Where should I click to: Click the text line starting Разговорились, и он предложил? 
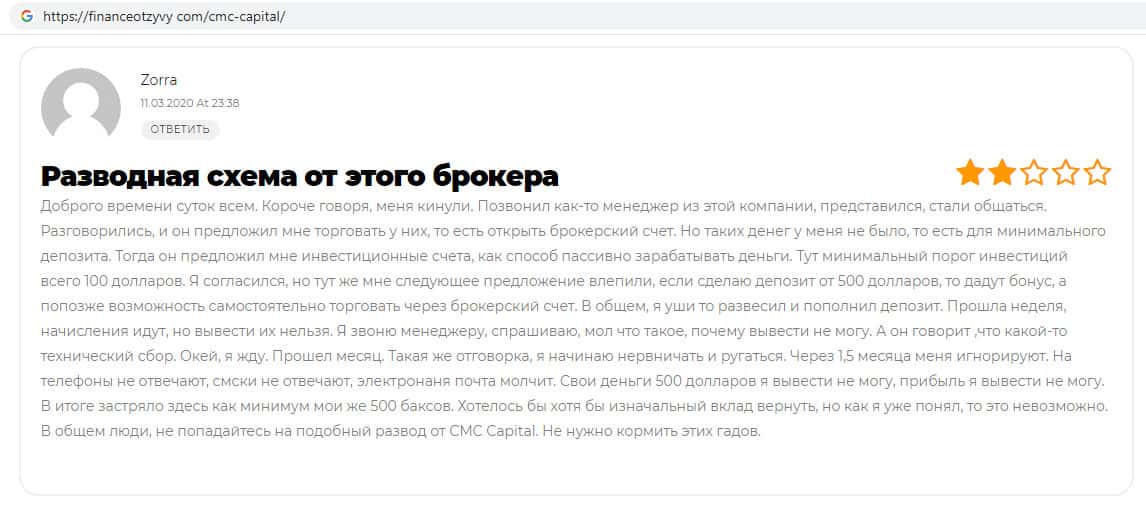[572, 232]
